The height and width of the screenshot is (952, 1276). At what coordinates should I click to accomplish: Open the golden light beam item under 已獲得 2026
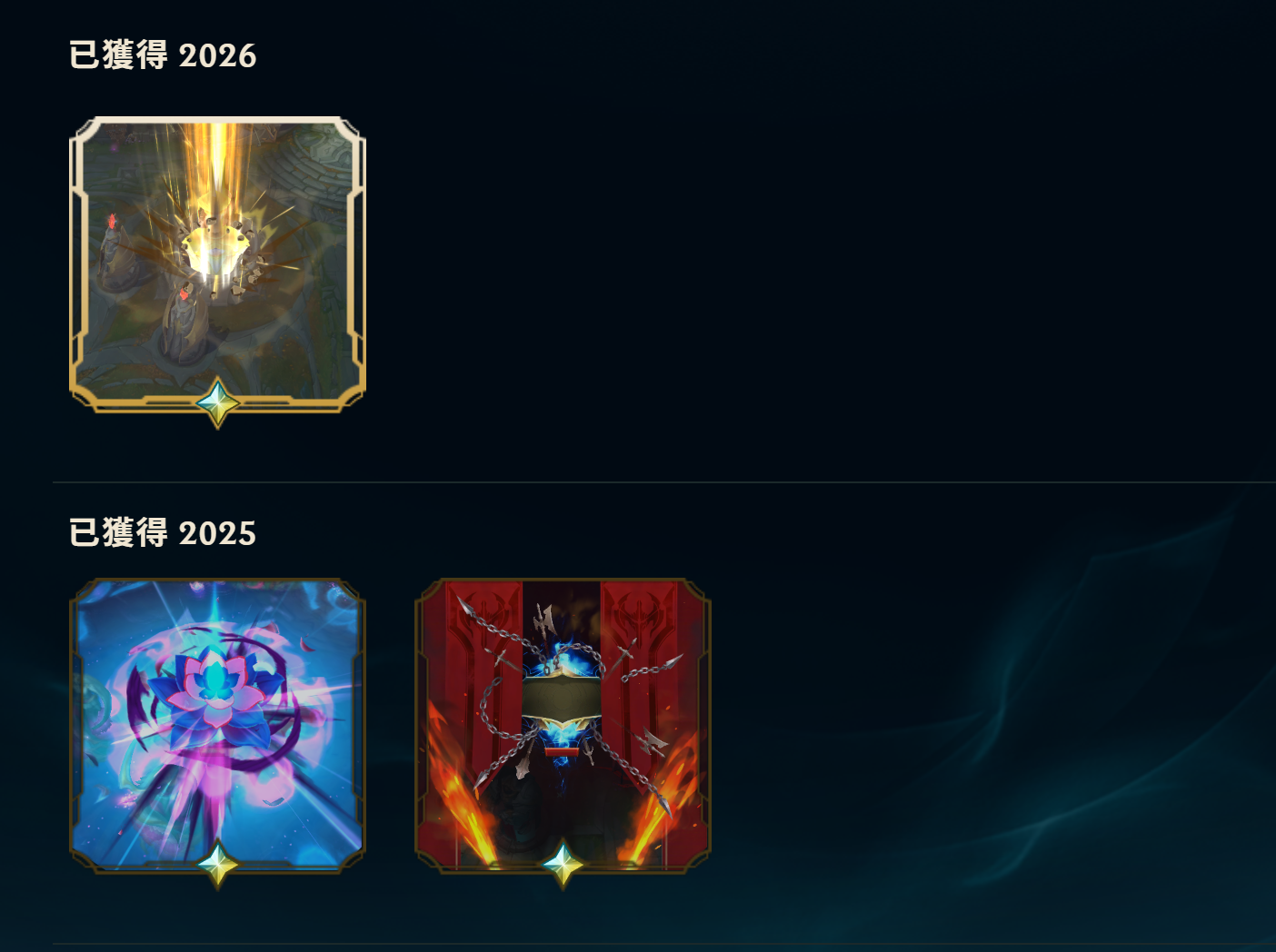(x=217, y=264)
